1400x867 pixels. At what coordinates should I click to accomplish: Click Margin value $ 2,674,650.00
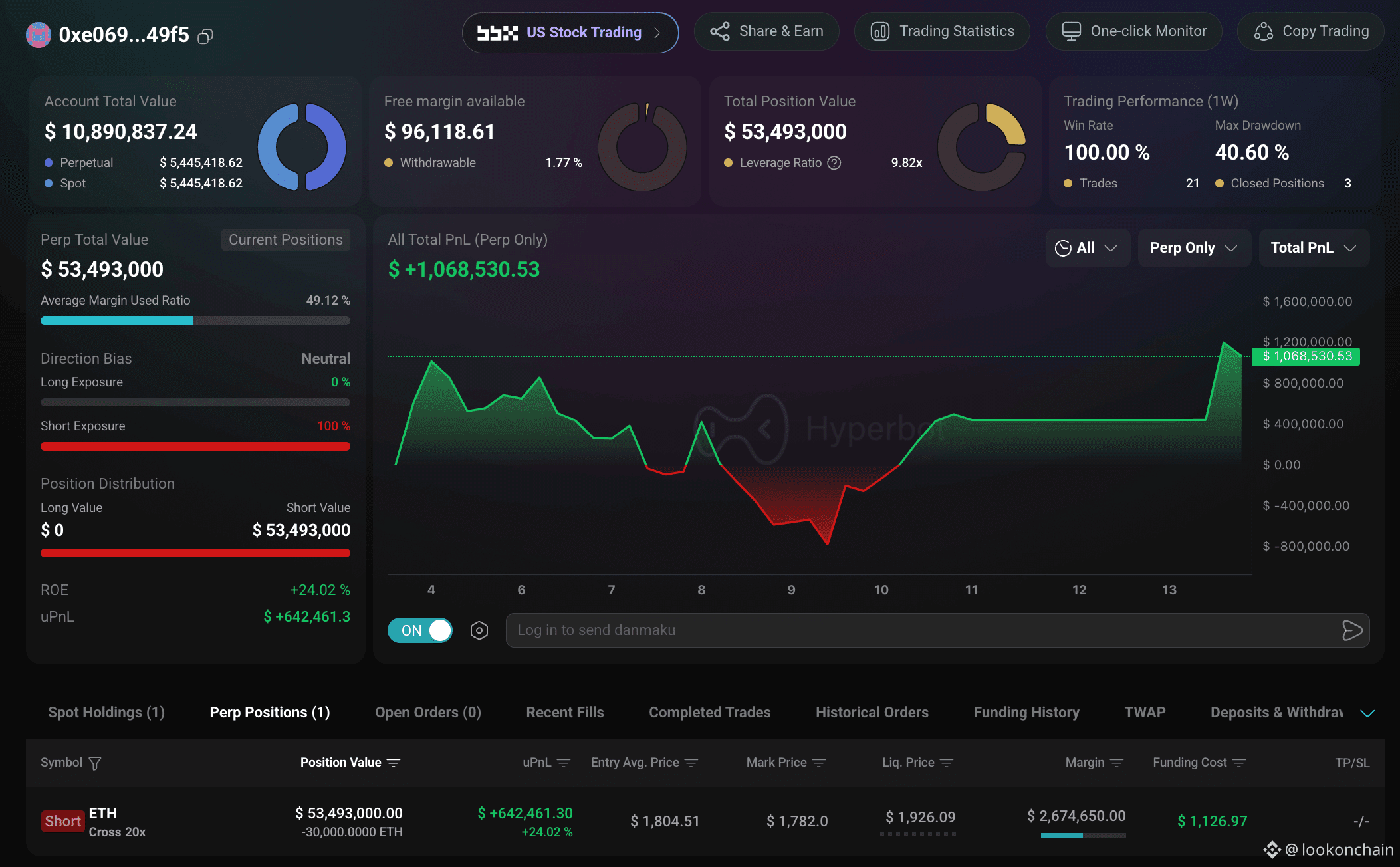pos(1076,816)
